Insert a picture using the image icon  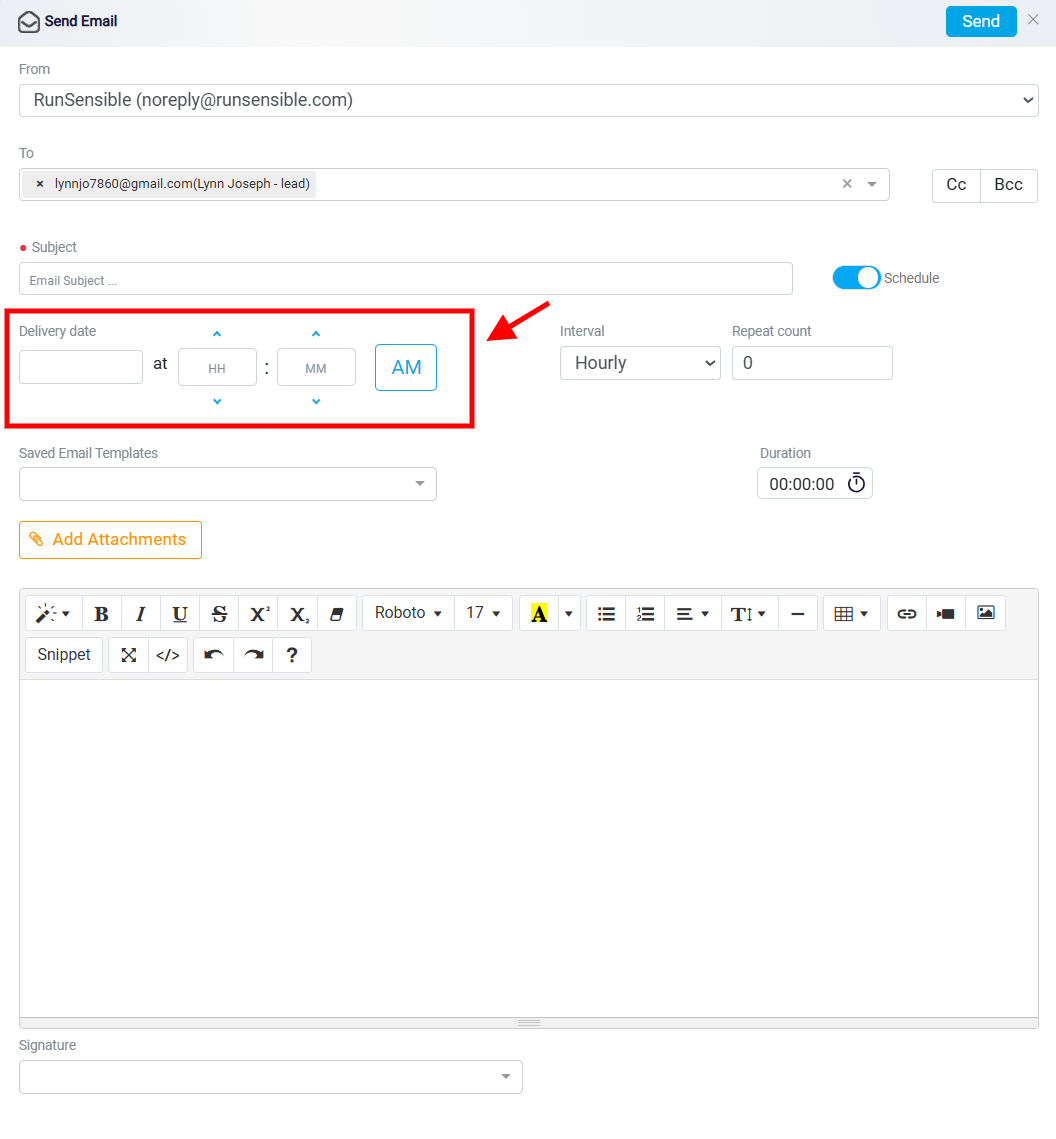[x=986, y=614]
